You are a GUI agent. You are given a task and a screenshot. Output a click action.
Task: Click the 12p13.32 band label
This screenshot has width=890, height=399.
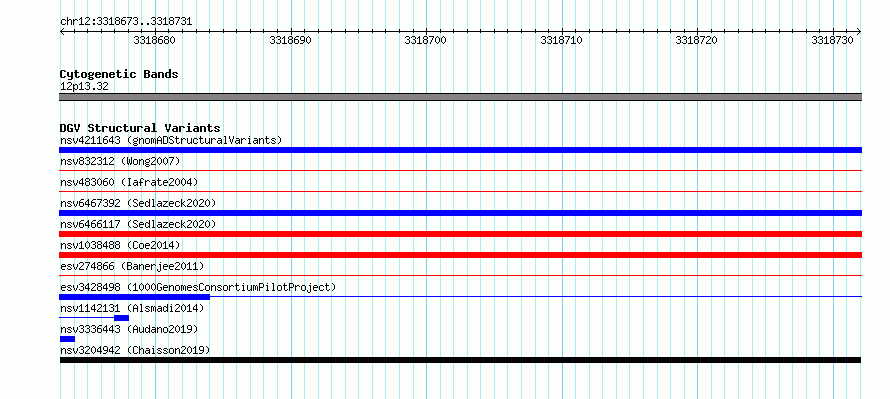pos(84,87)
